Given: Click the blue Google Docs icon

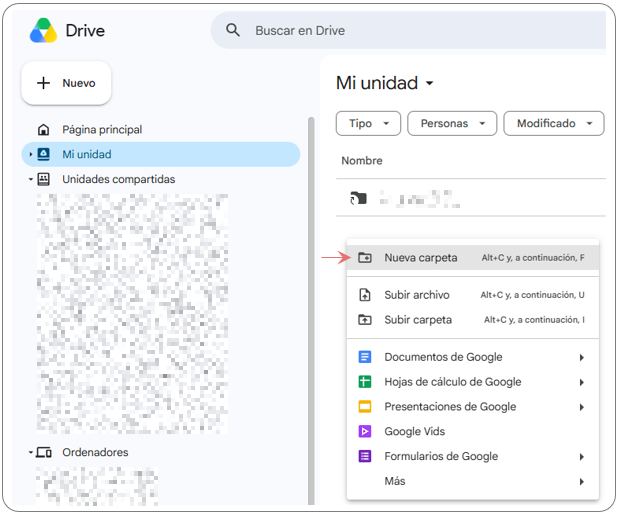Looking at the screenshot, I should tap(364, 357).
